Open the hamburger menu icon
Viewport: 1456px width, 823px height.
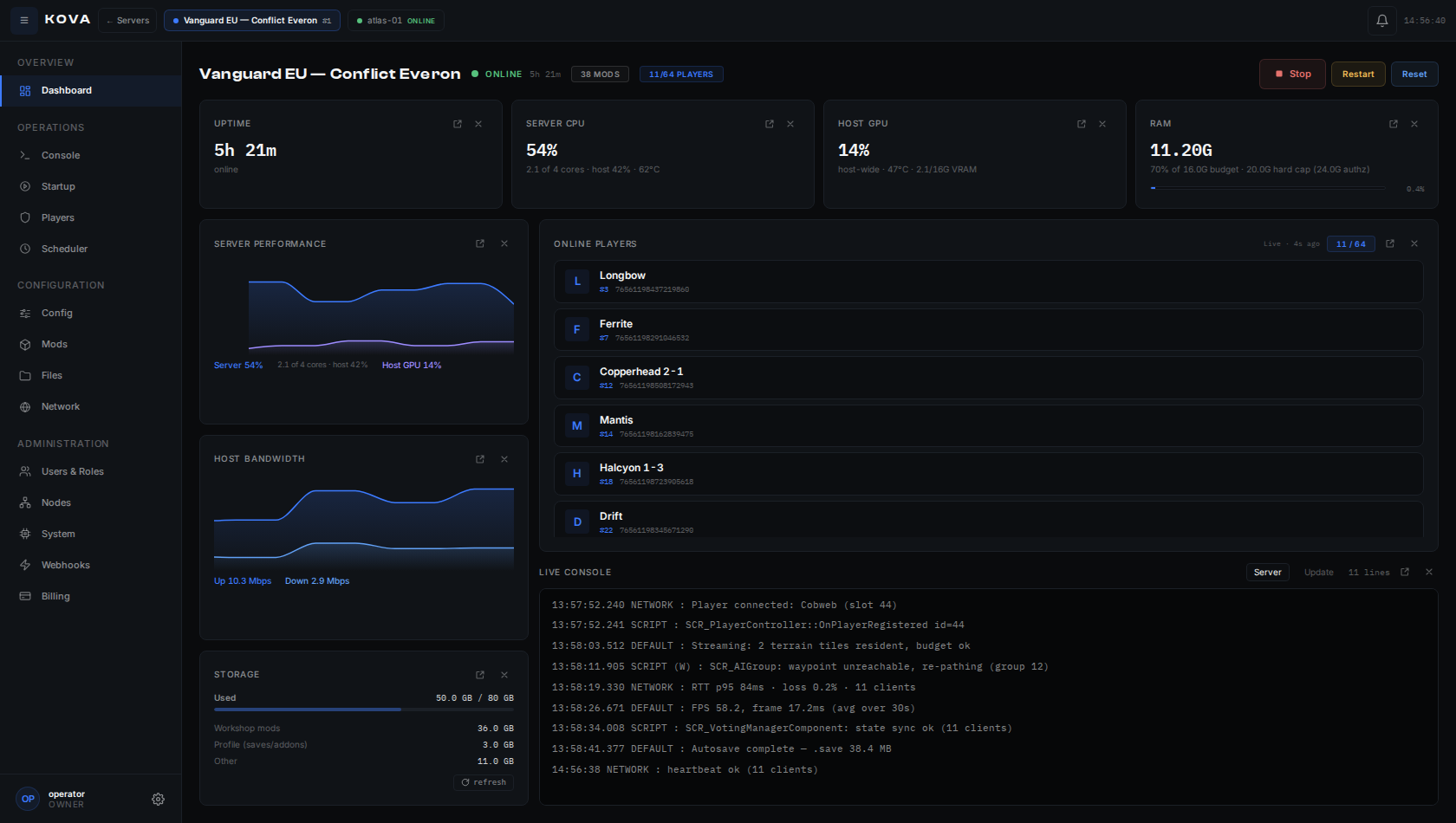(24, 20)
